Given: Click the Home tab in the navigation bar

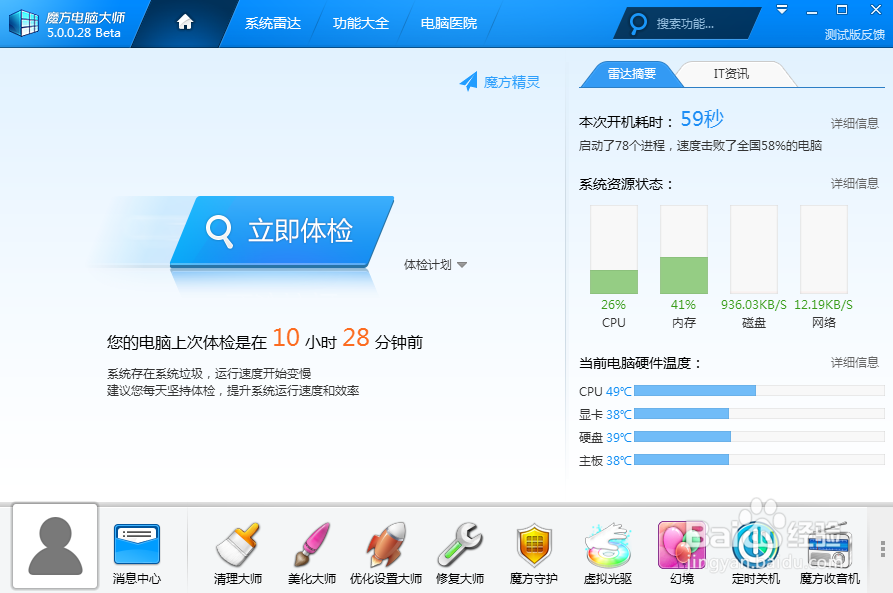Looking at the screenshot, I should 182,22.
